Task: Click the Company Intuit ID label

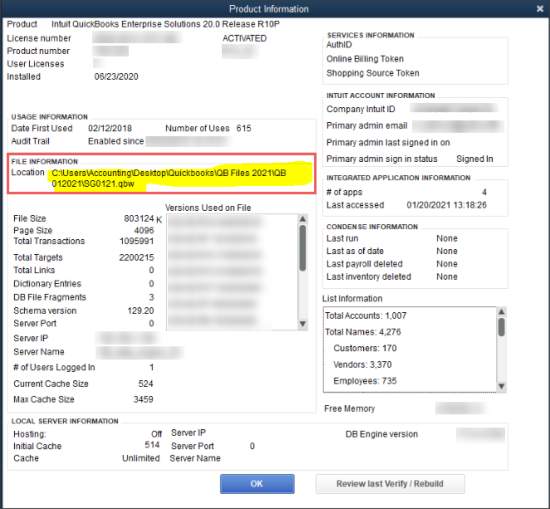Action: (x=360, y=109)
